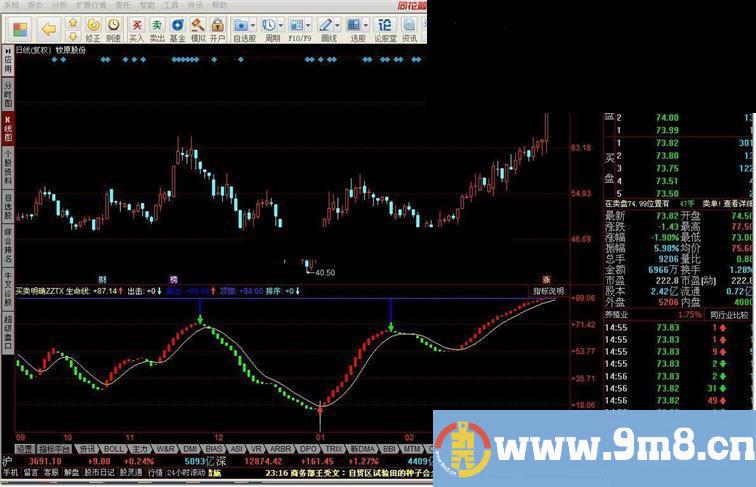
Task: Click the 卖出 (sell) toolbar icon
Action: 157,27
